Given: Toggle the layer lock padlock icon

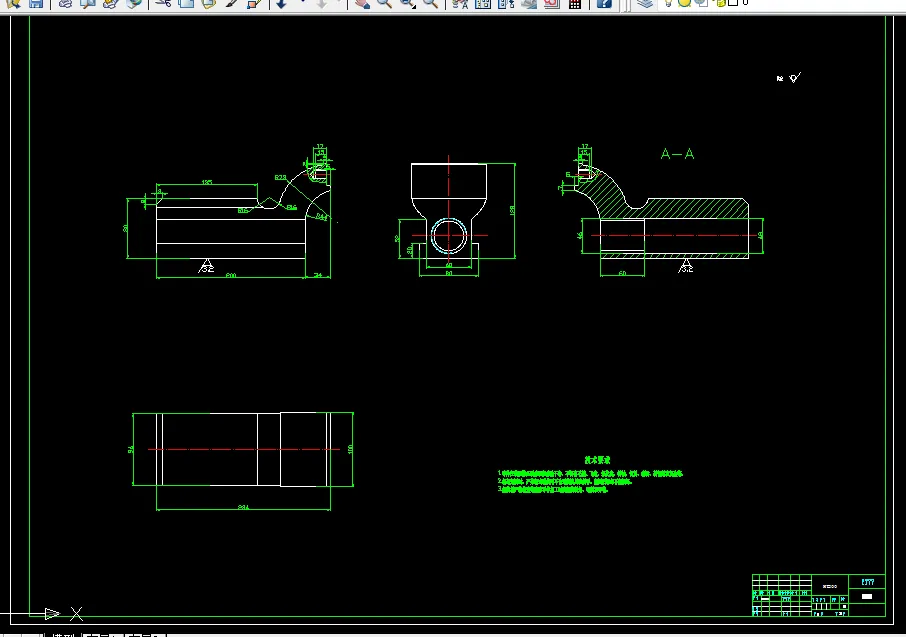Looking at the screenshot, I should pyautogui.click(x=720, y=3).
